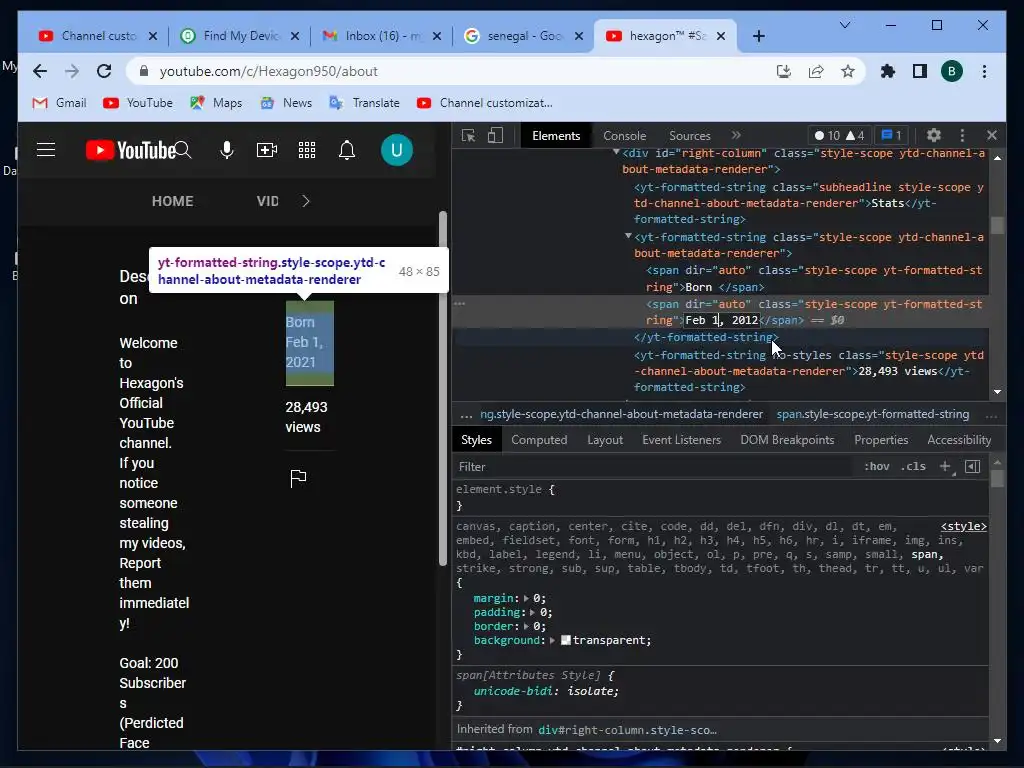Open the Maps bookmark
Screen dimensions: 1024x768
[x=216, y=103]
